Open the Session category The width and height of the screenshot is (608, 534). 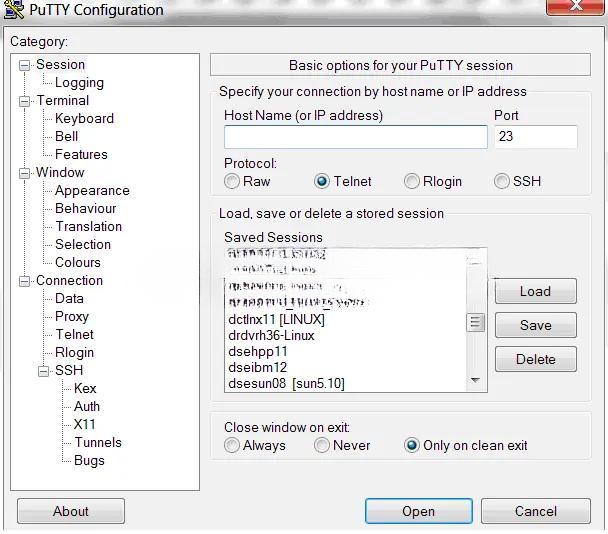pyautogui.click(x=60, y=64)
